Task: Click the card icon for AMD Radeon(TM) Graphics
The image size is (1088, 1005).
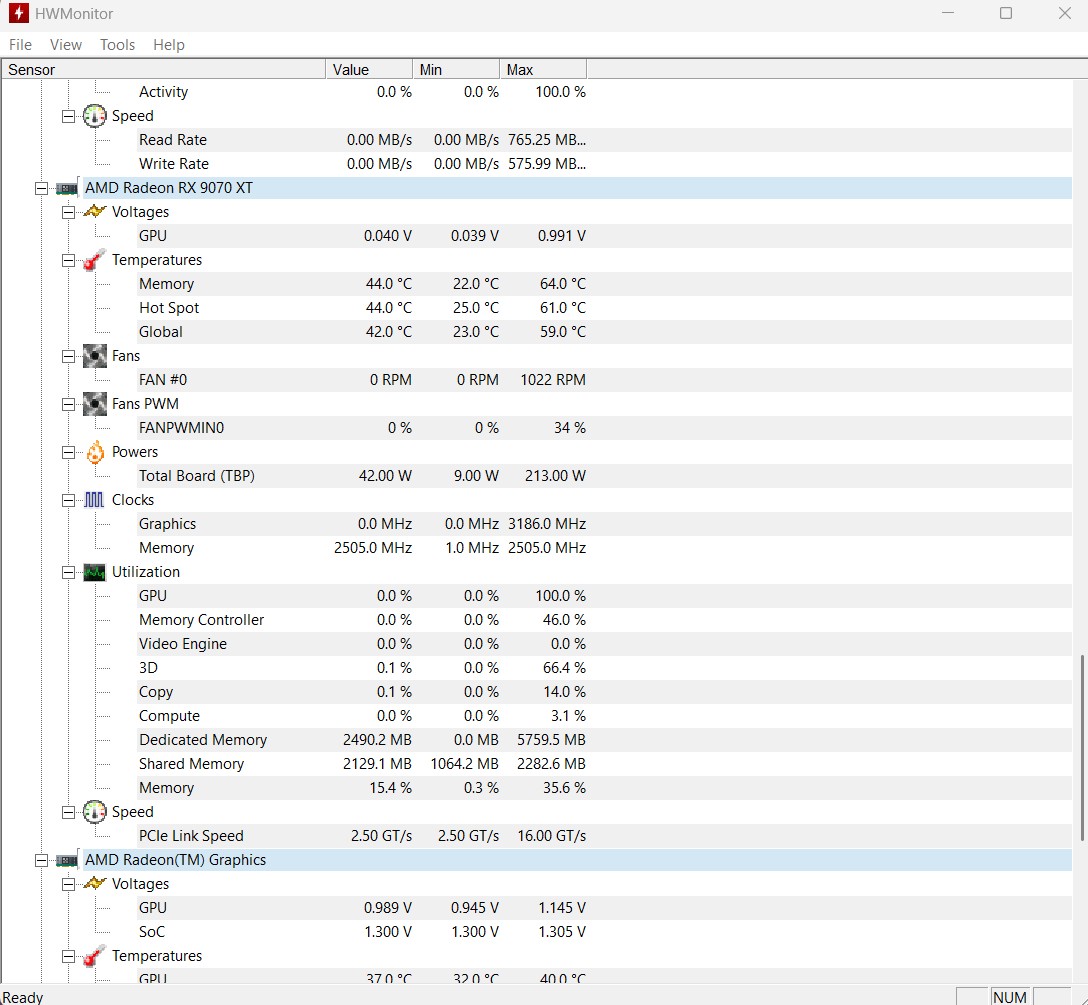Action: tap(67, 861)
